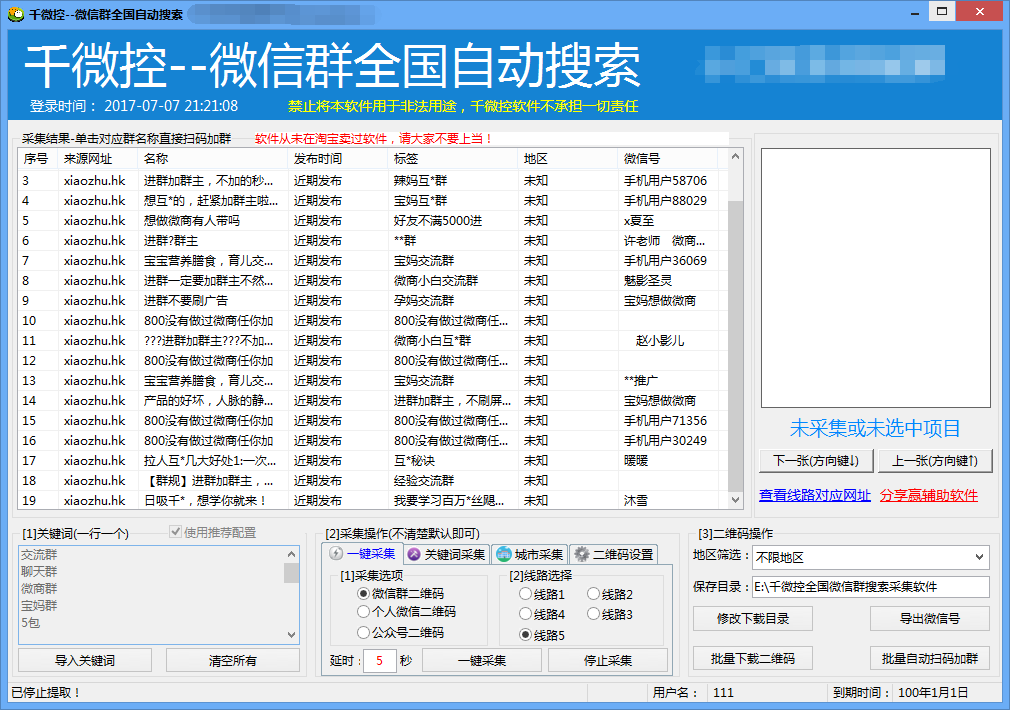This screenshot has width=1010, height=710.
Task: Start collection with the 一键采集 button
Action: tap(482, 660)
